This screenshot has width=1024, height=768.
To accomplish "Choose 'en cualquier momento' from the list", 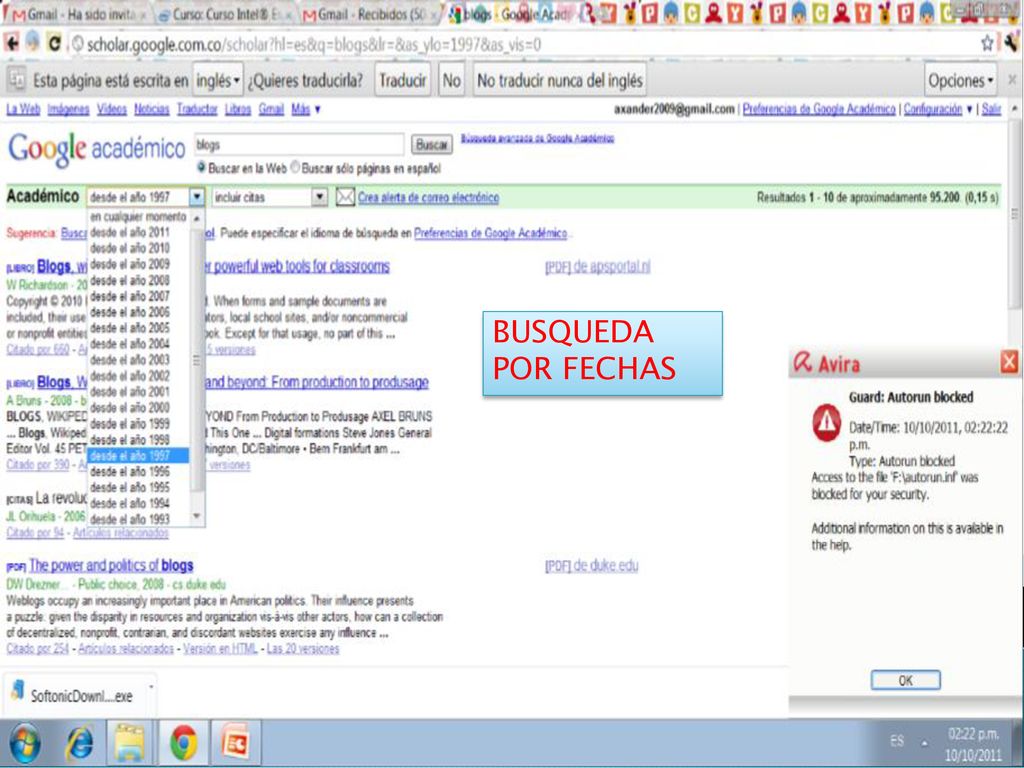I will [x=138, y=216].
